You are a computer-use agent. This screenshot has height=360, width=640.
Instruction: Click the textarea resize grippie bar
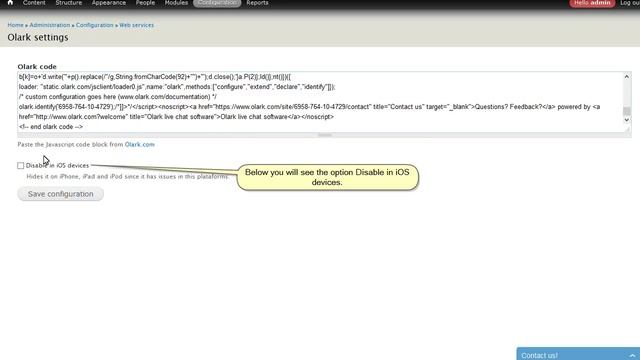click(x=324, y=135)
